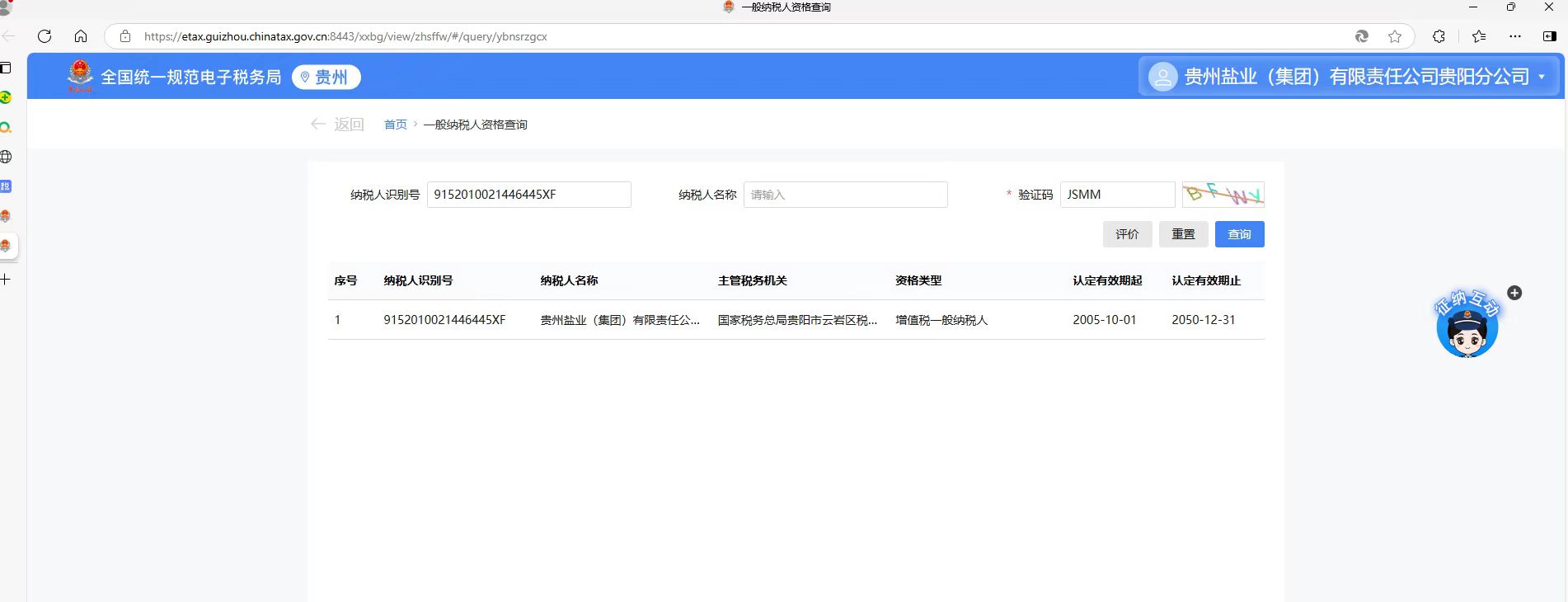Click the 纳税人名称 input field
The image size is (1568, 602).
[x=845, y=195]
